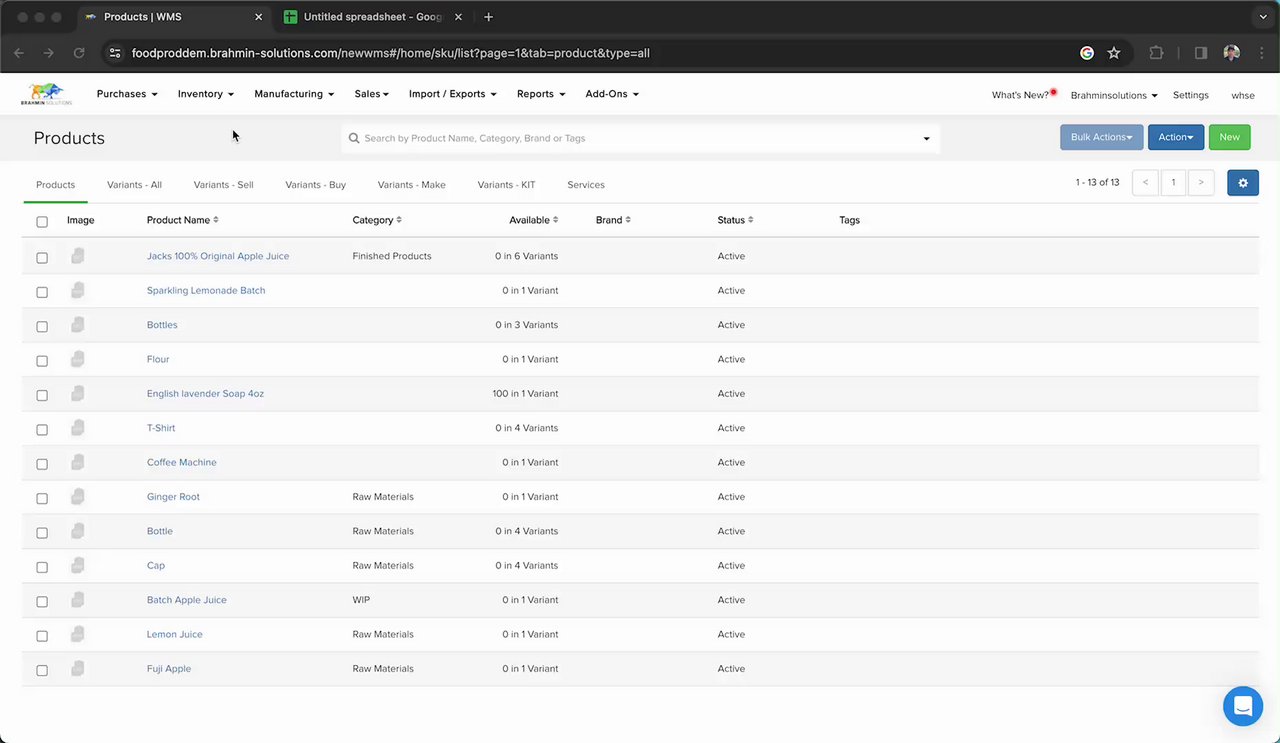The image size is (1280, 743).
Task: Reload the page with the browser refresh icon
Action: 79,53
